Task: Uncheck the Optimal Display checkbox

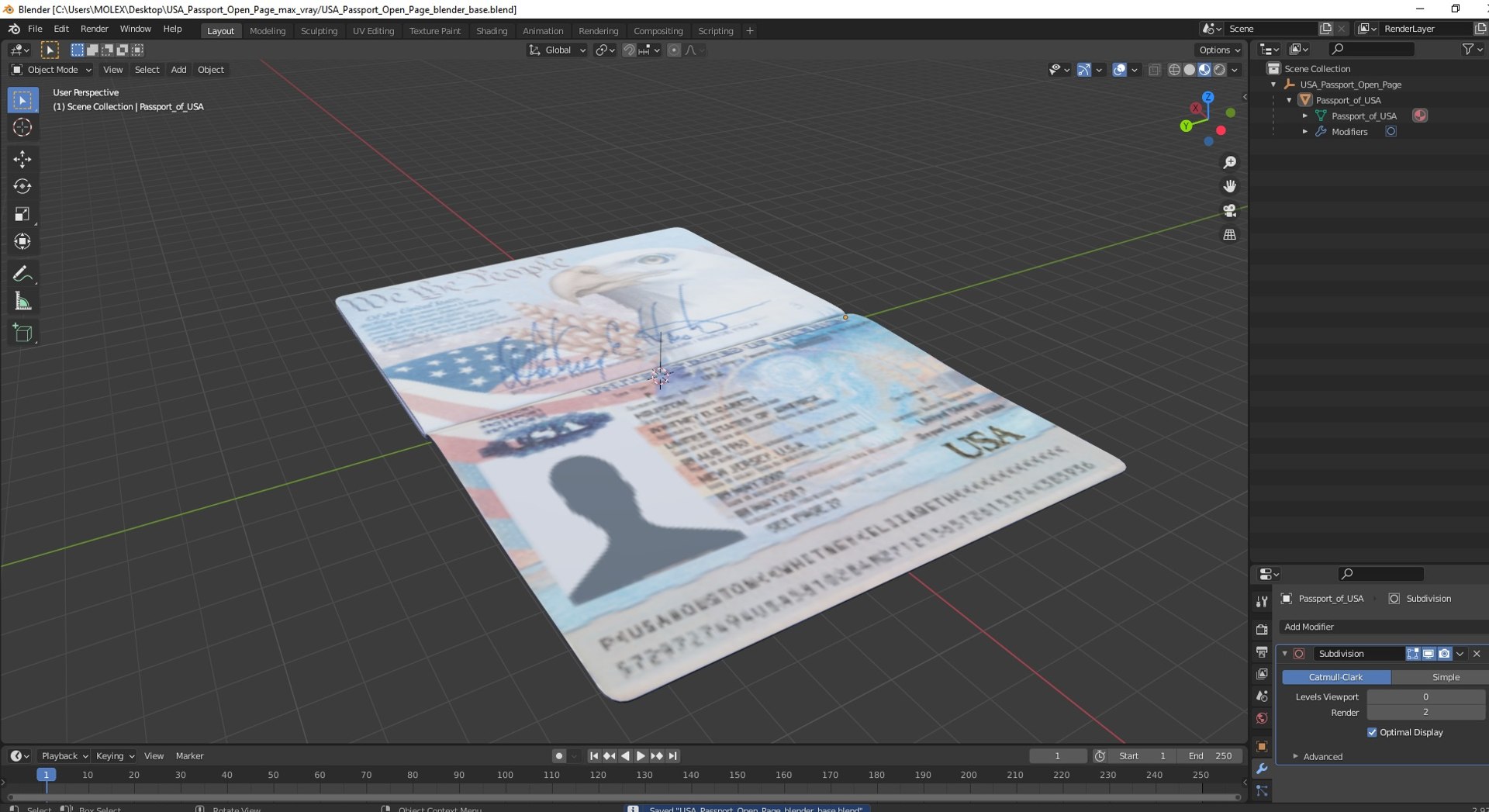Action: tap(1372, 732)
